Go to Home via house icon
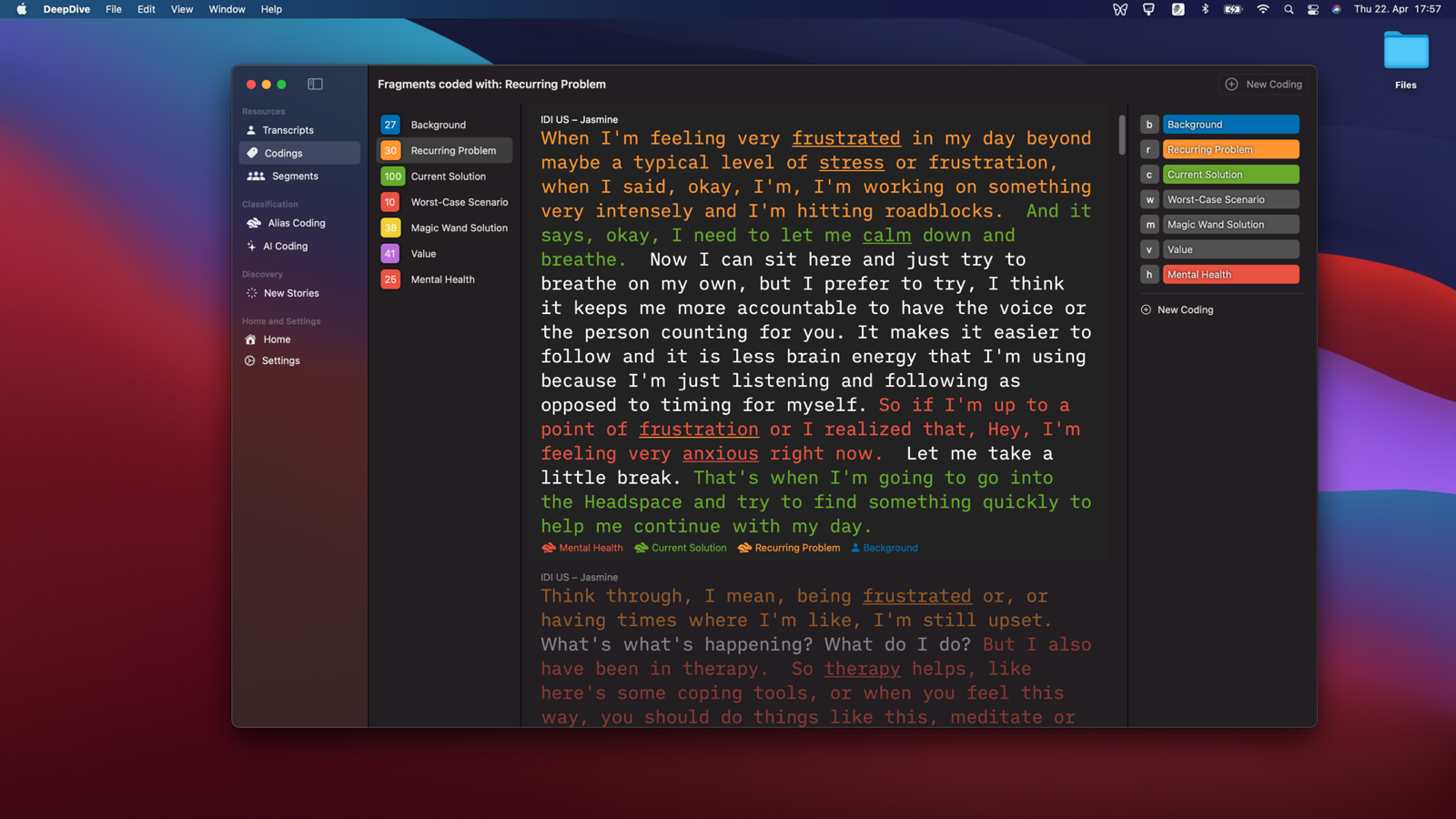 [x=250, y=339]
